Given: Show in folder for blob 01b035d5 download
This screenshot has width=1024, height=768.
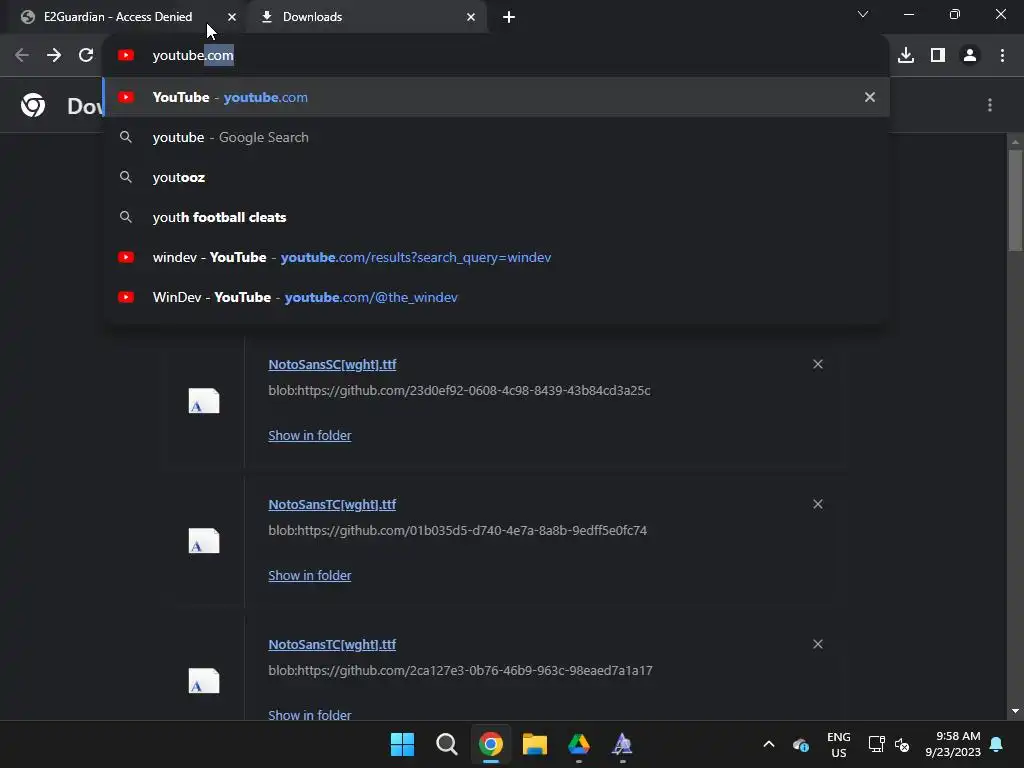Looking at the screenshot, I should pos(310,575).
